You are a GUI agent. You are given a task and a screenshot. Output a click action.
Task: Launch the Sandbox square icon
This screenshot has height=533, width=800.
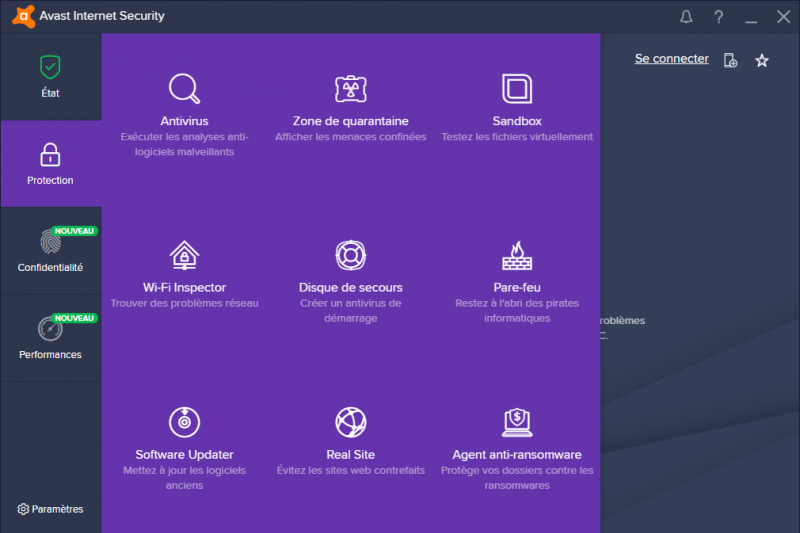(x=517, y=89)
